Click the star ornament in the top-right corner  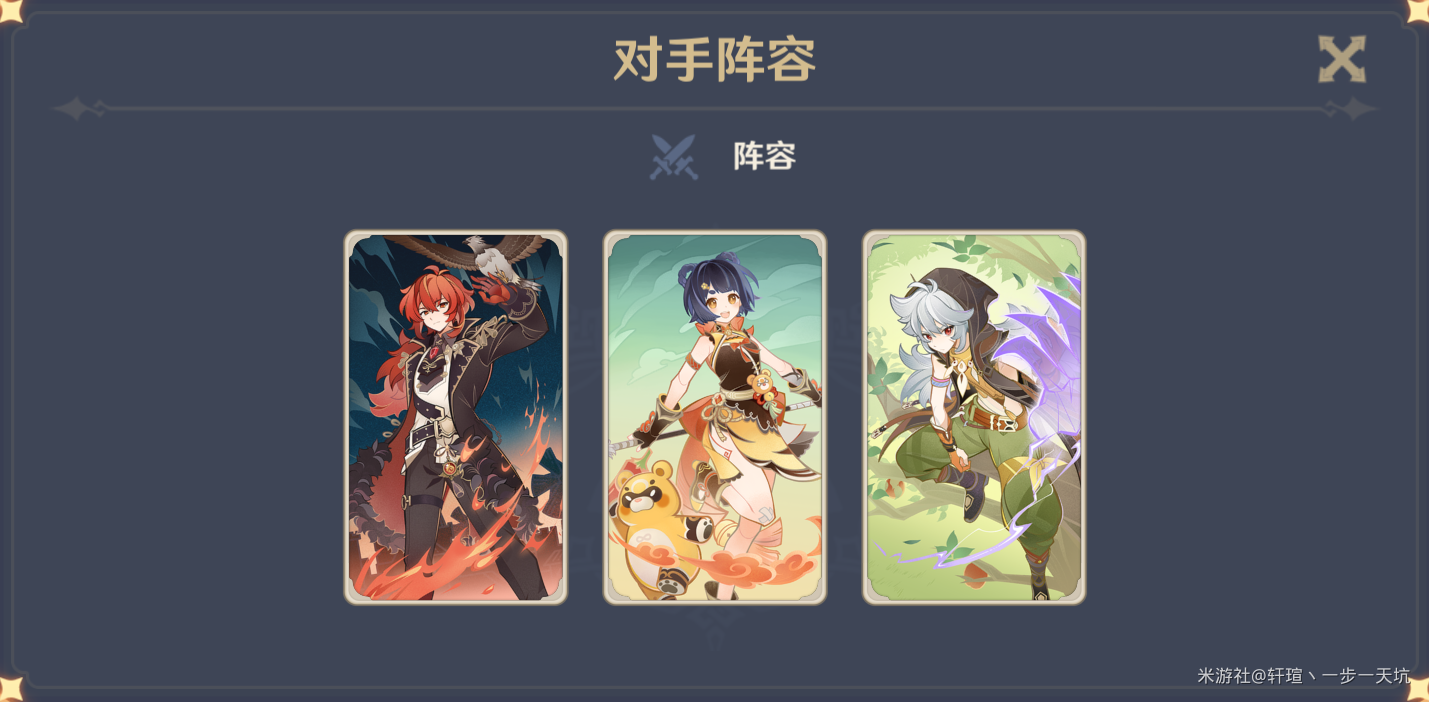point(1418,9)
